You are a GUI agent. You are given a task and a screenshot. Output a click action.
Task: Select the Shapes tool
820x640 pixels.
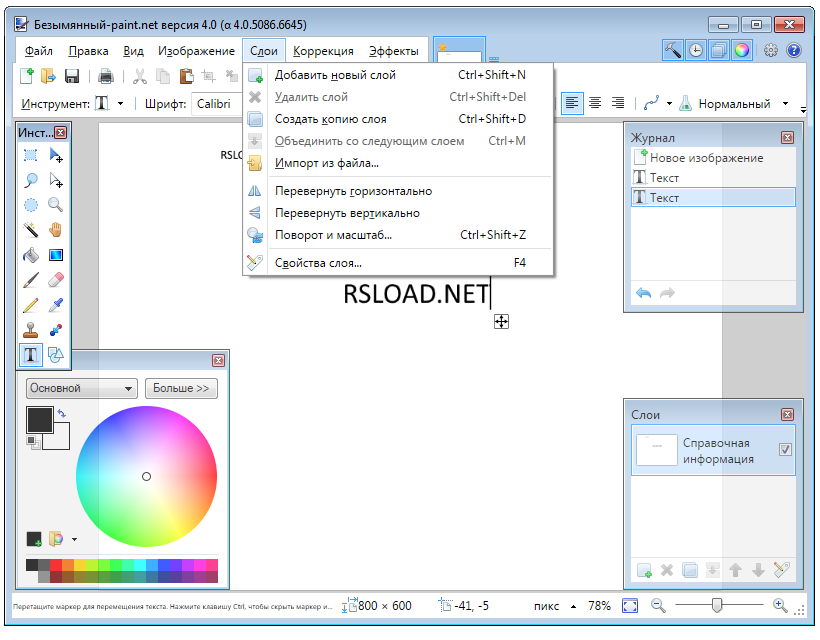point(55,355)
